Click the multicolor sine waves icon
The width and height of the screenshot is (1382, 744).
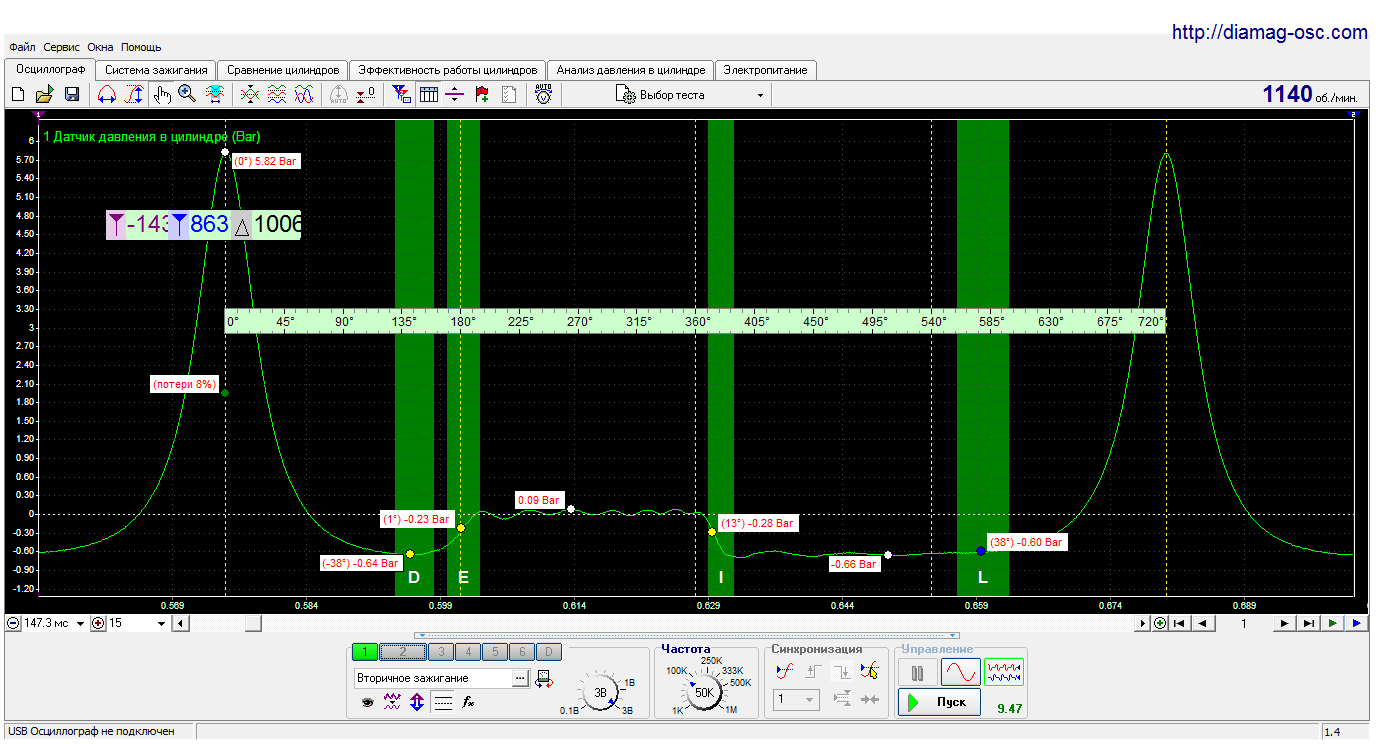304,94
